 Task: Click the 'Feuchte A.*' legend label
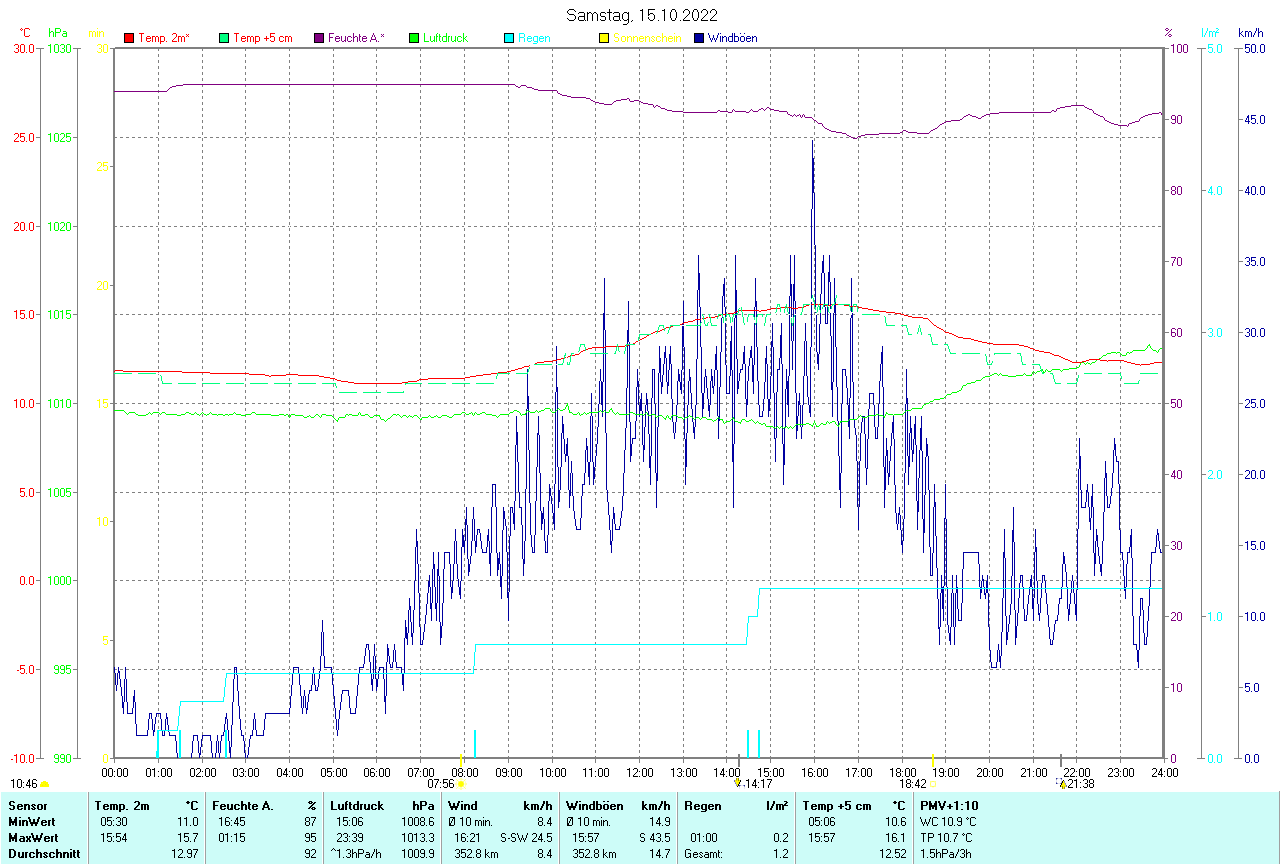[356, 38]
